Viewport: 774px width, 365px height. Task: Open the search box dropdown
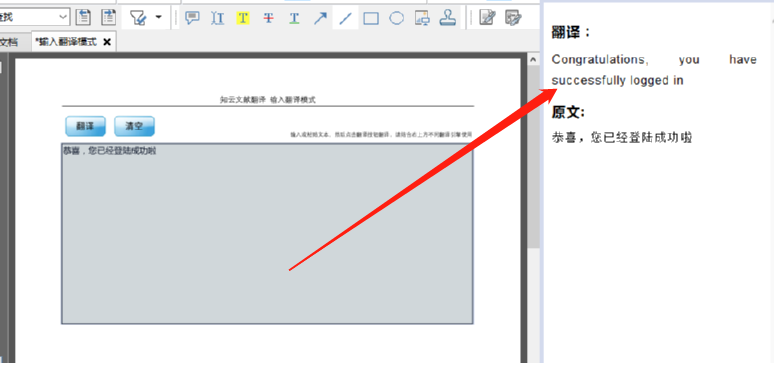[64, 17]
